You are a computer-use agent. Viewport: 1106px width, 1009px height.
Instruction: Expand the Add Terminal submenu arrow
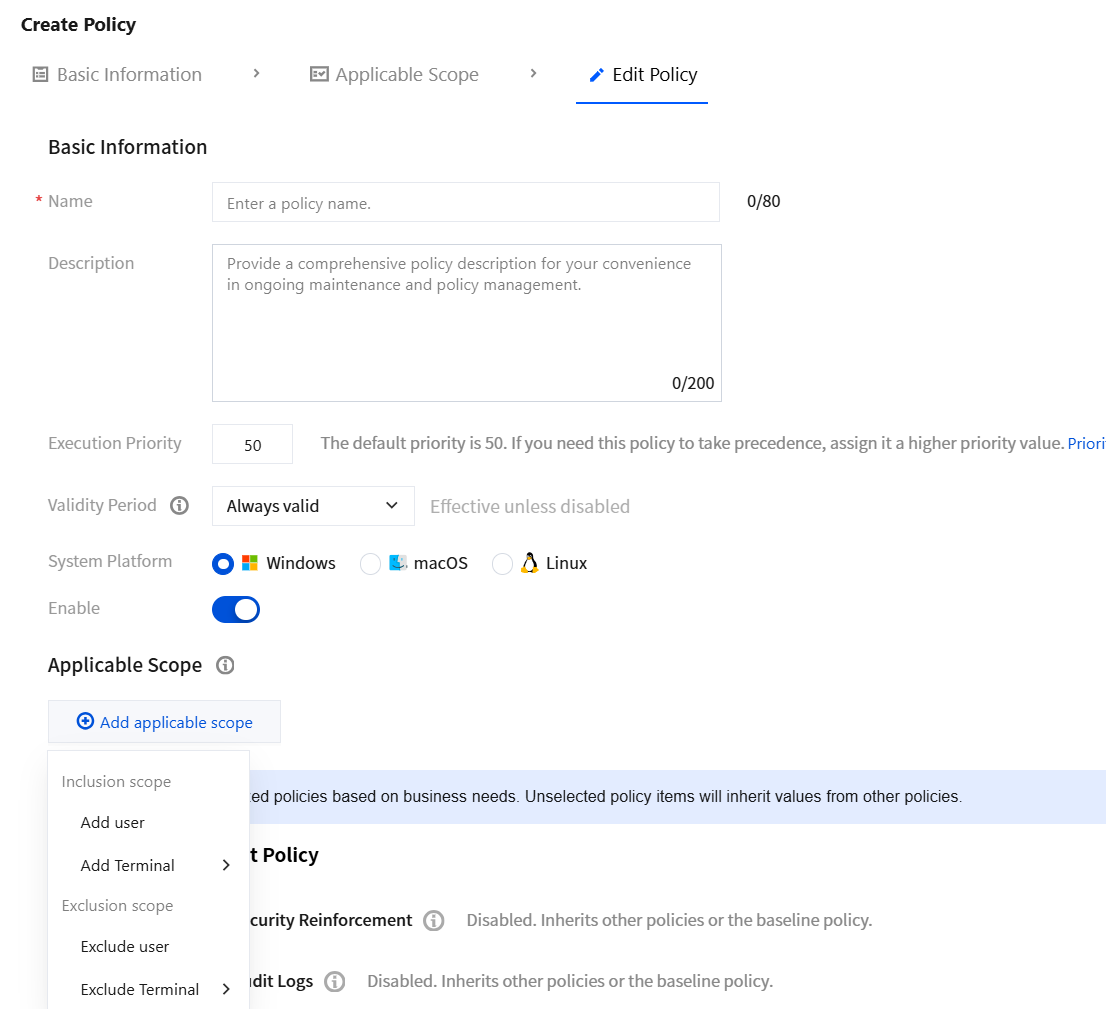226,865
